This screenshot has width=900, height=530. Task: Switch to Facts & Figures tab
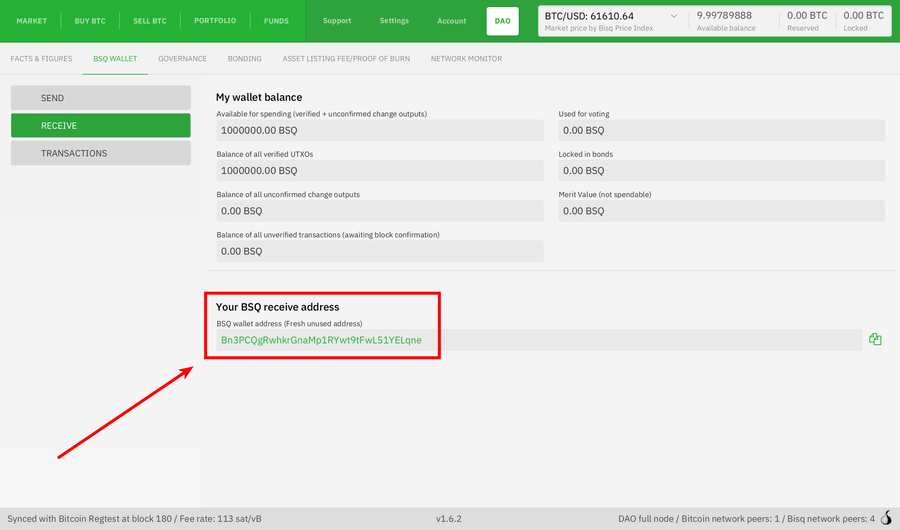click(x=41, y=59)
